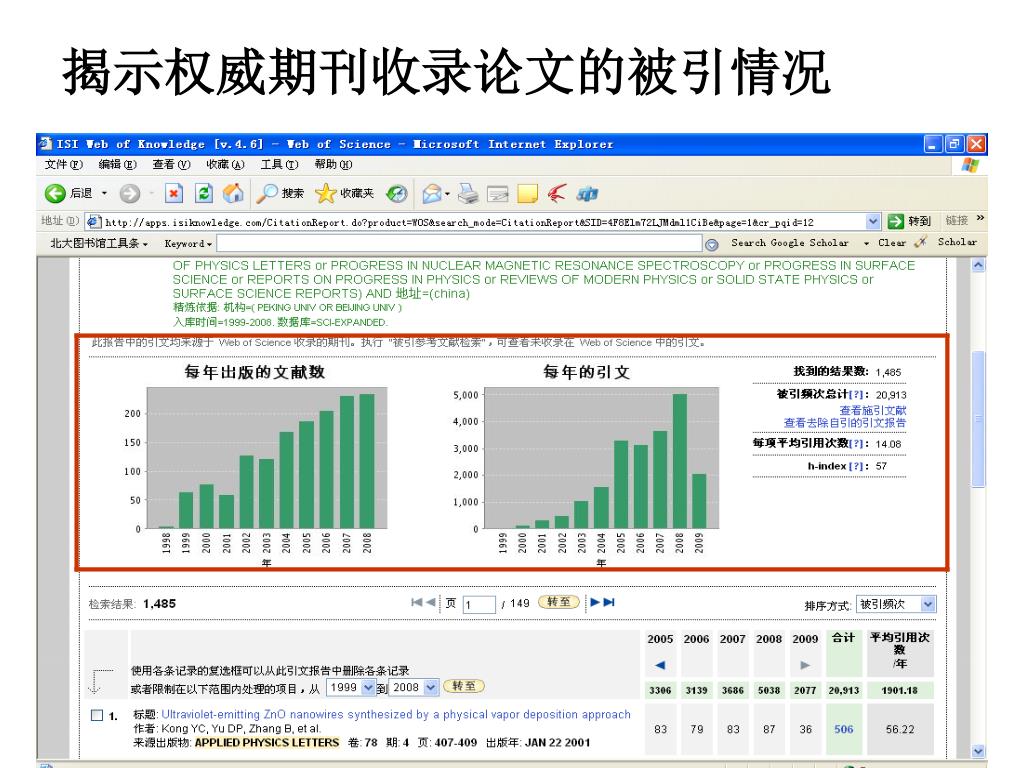Viewport: 1024px width, 768px height.
Task: Open the 北大图书馆工具条 dropdown
Action: click(99, 243)
